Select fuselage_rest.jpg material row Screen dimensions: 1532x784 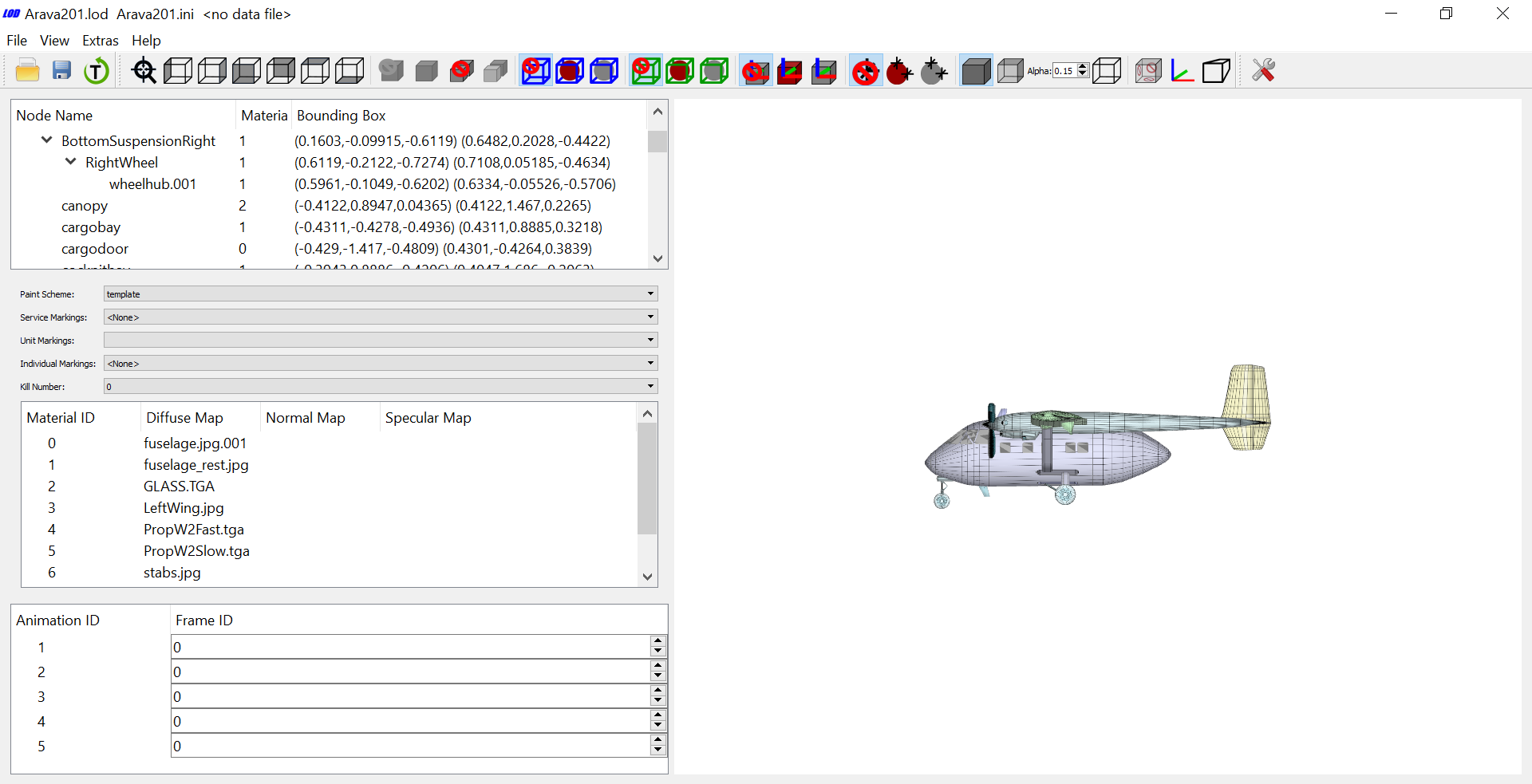pos(330,465)
